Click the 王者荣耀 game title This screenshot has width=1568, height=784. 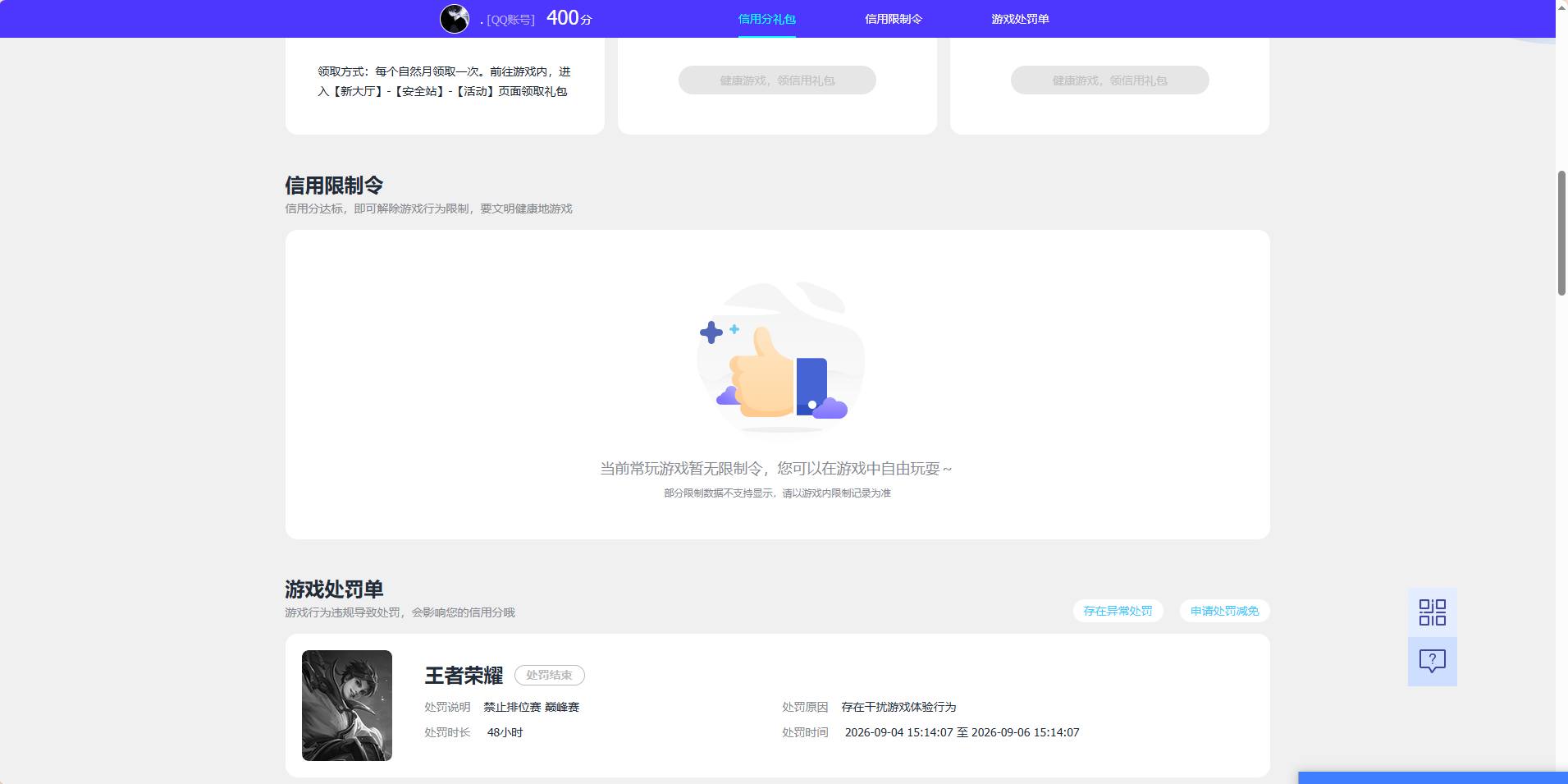pyautogui.click(x=464, y=676)
